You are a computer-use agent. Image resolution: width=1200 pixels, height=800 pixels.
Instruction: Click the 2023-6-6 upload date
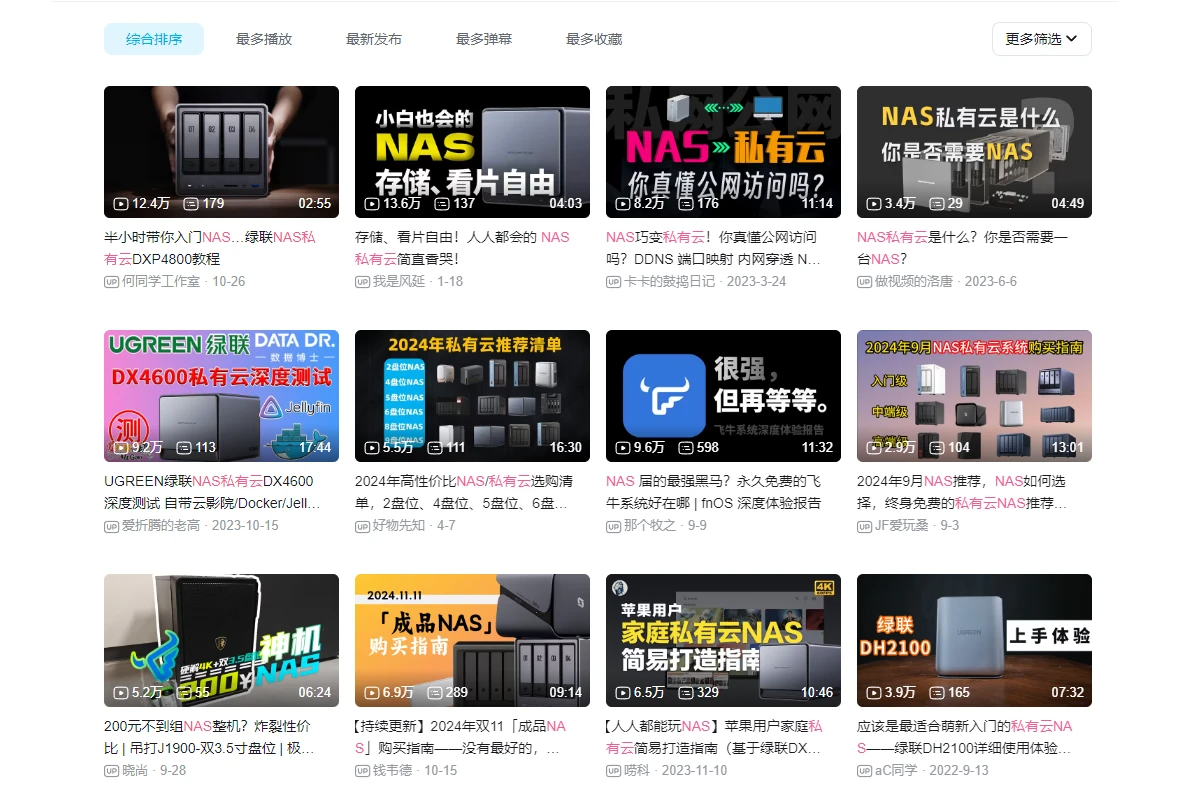tap(991, 282)
